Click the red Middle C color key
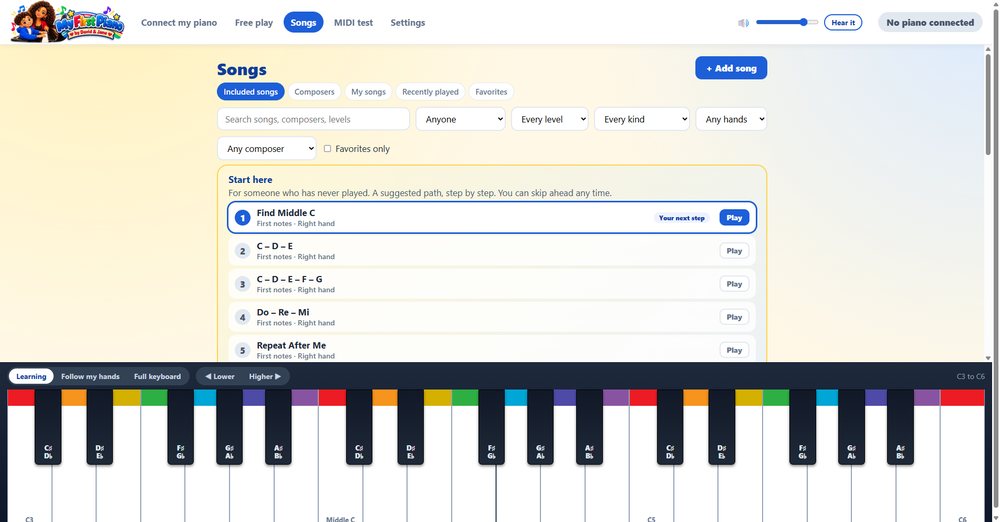Viewport: 1000px width, 522px height. coord(332,398)
